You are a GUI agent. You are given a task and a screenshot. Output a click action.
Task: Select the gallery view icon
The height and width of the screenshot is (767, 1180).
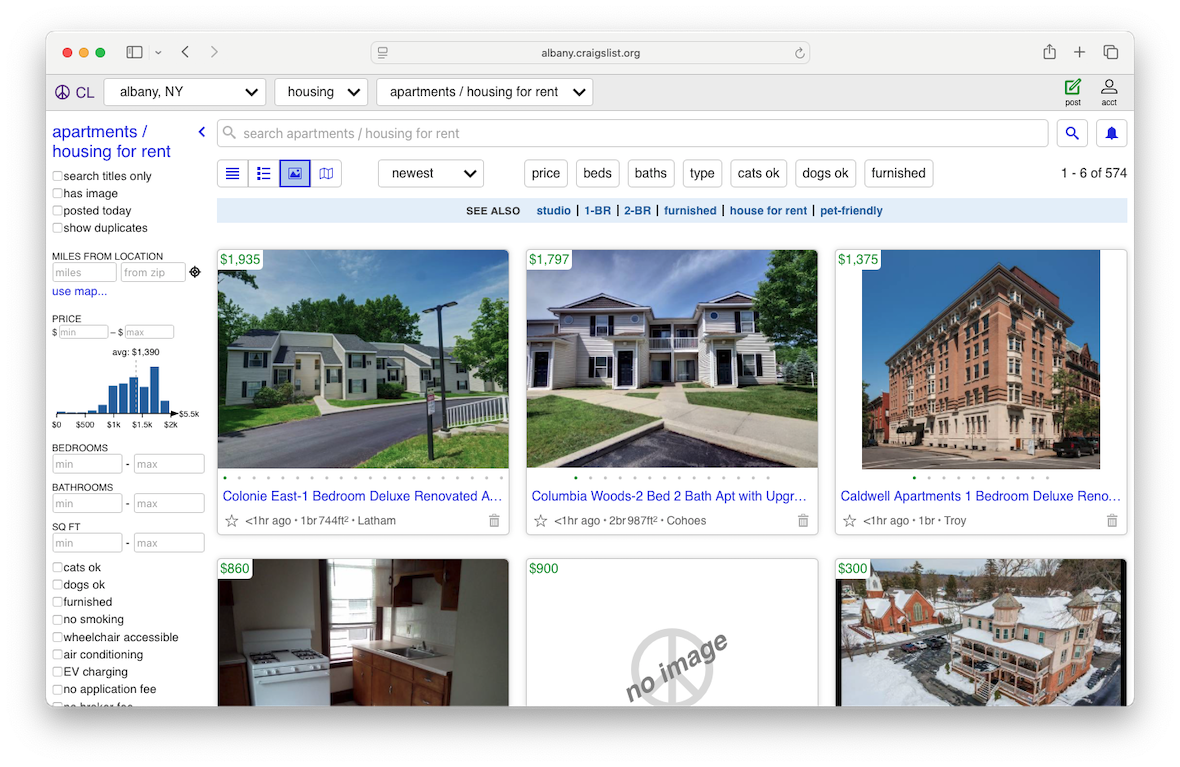[295, 173]
